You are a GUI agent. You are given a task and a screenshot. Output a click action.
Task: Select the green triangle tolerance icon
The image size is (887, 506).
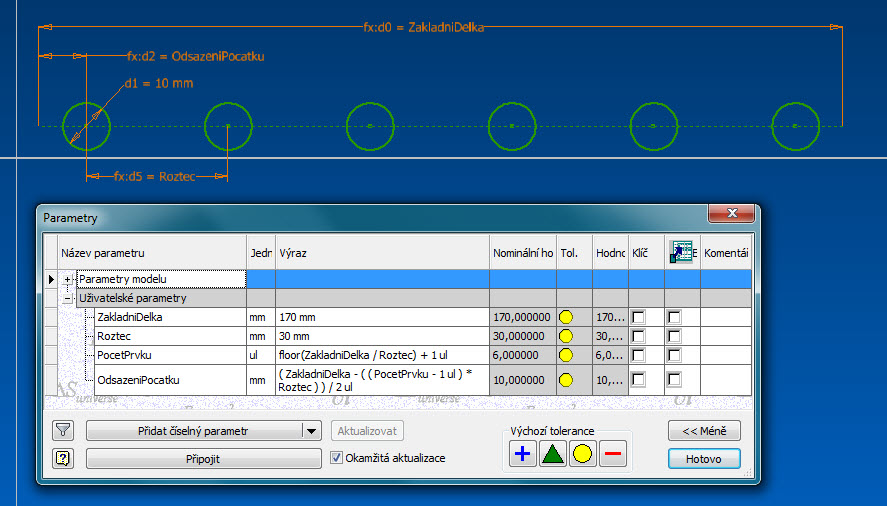pyautogui.click(x=553, y=454)
